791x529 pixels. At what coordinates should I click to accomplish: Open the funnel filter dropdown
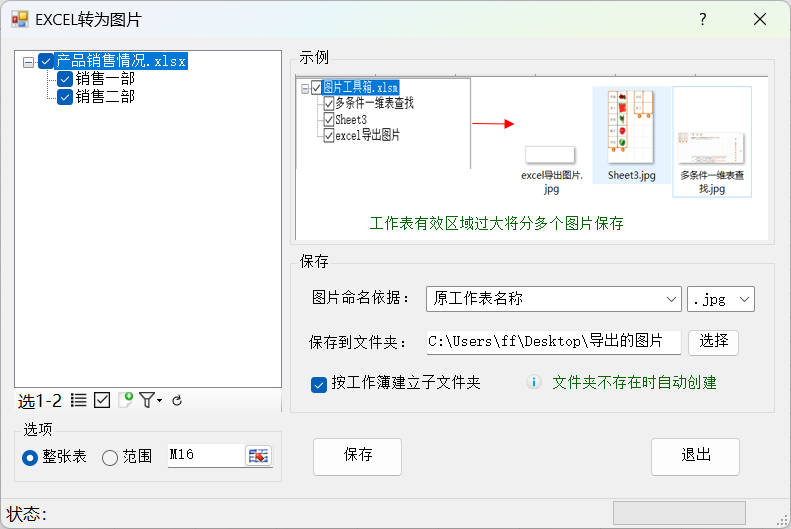(150, 401)
